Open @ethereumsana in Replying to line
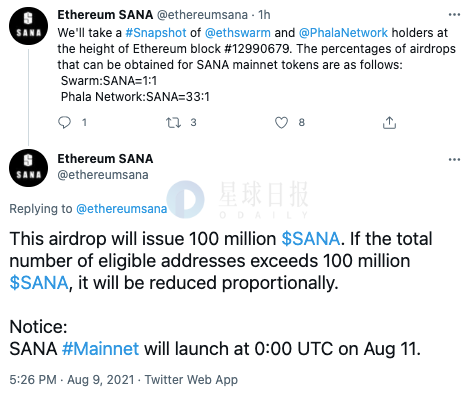 (122, 209)
